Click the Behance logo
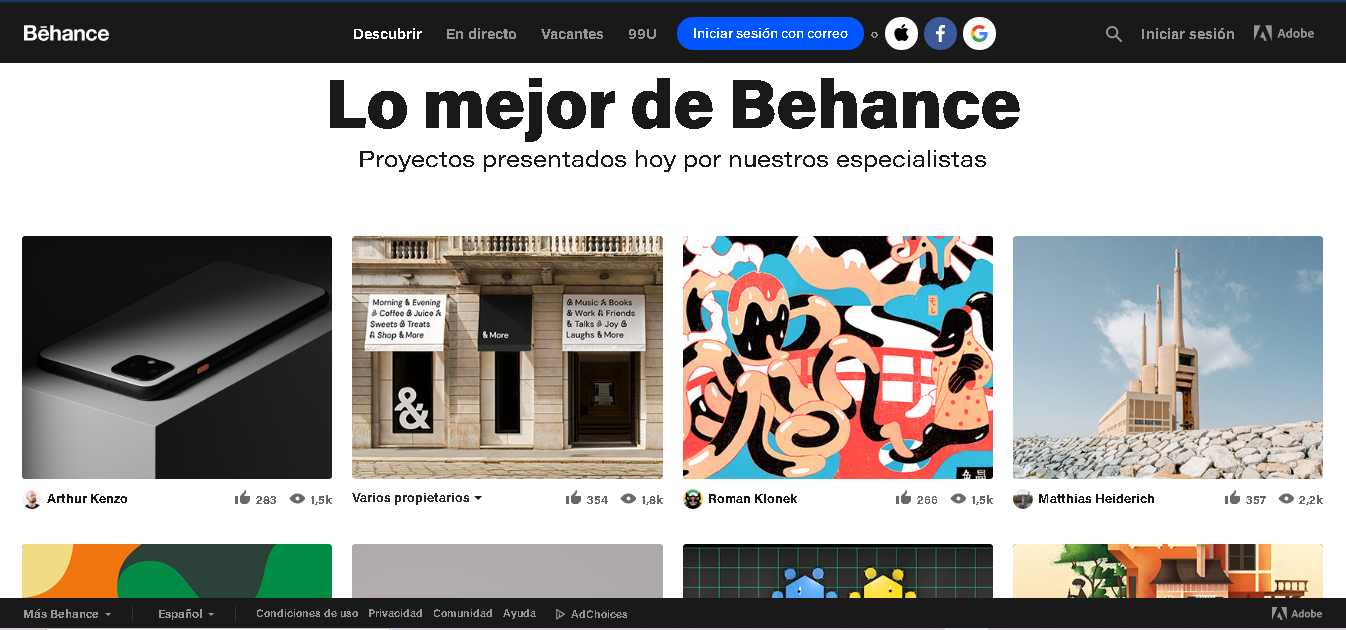 (x=66, y=33)
